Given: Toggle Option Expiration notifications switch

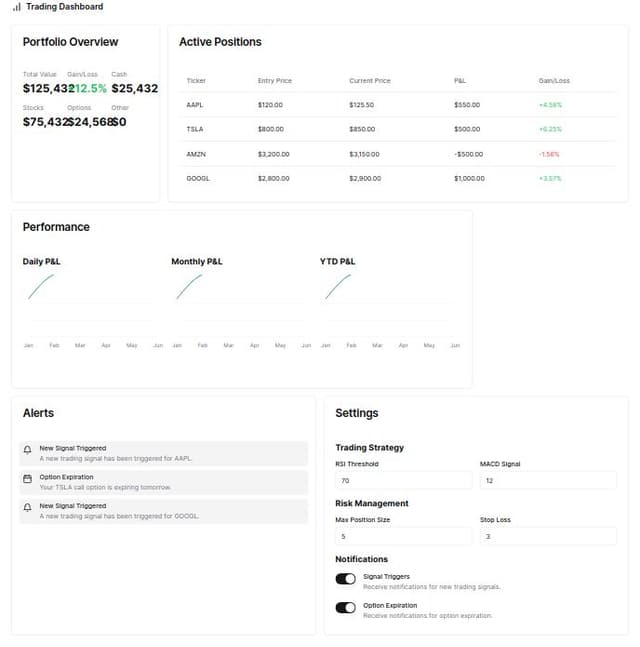Looking at the screenshot, I should coord(345,608).
